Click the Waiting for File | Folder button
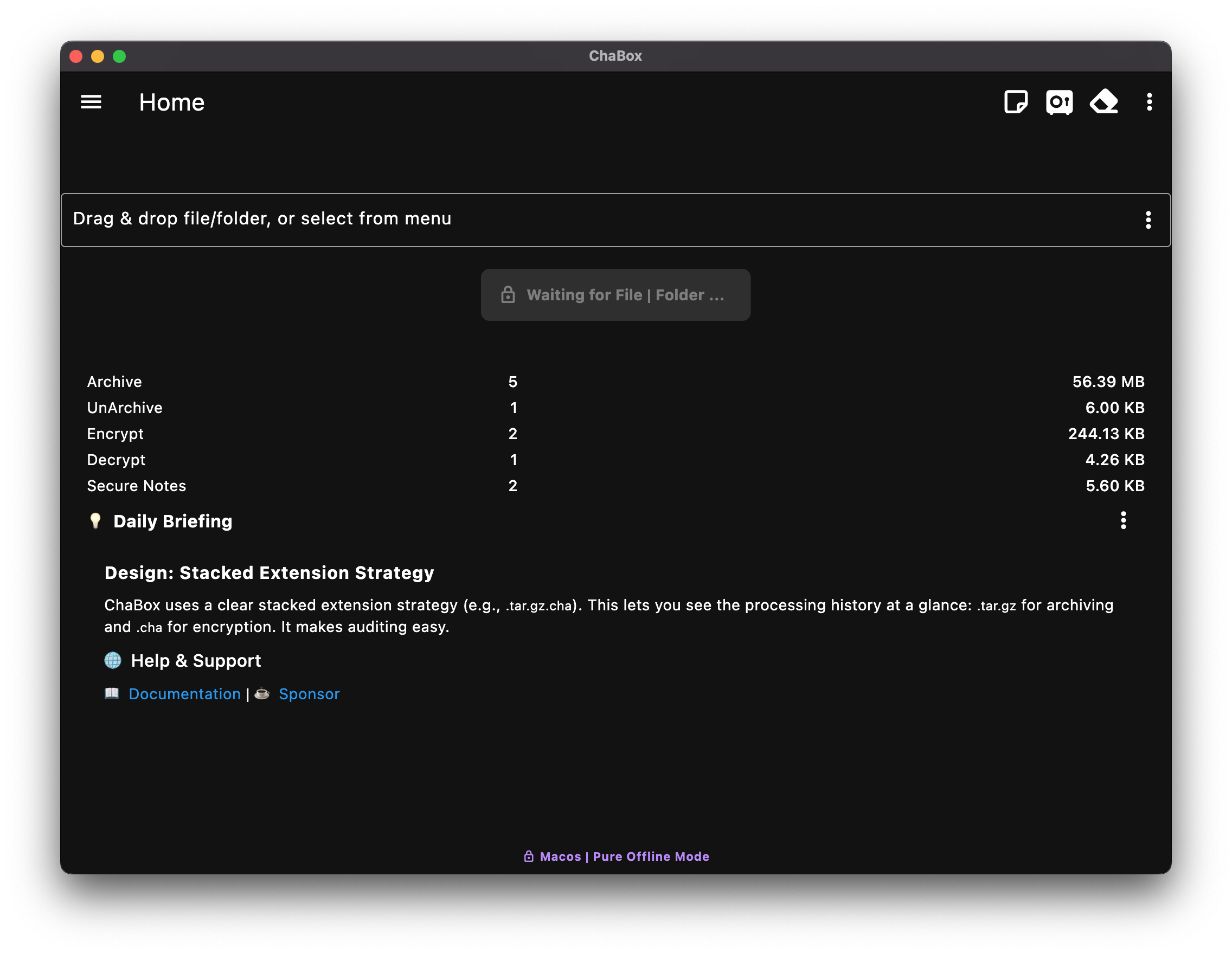The height and width of the screenshot is (954, 1232). [615, 295]
